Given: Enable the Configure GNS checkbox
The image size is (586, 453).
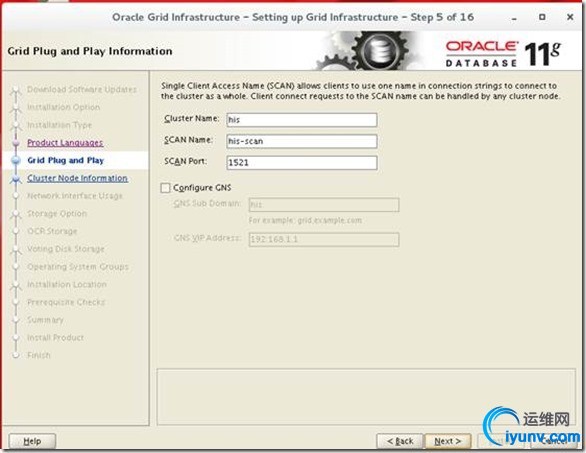Looking at the screenshot, I should pos(165,188).
